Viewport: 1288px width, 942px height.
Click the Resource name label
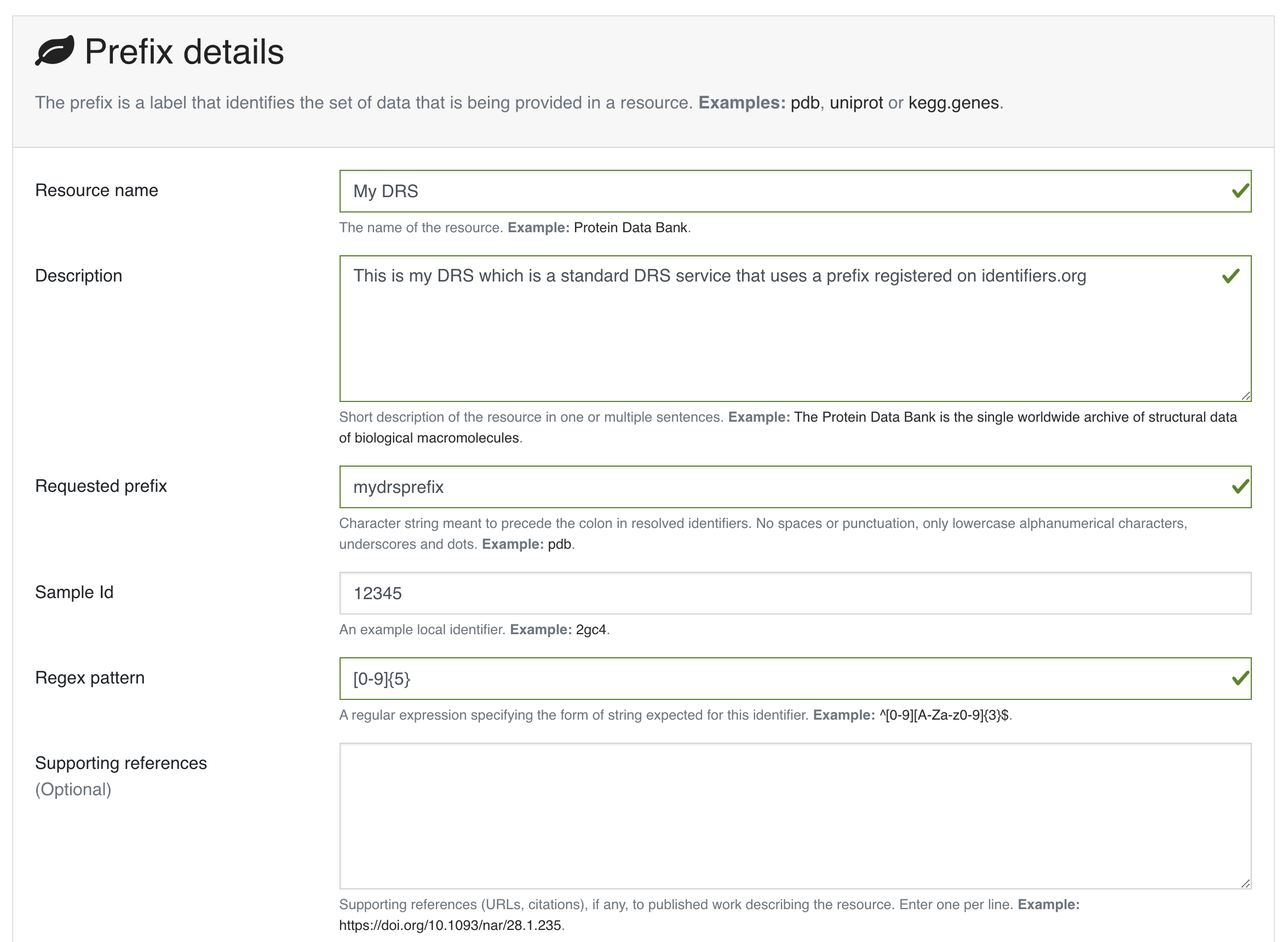point(96,190)
